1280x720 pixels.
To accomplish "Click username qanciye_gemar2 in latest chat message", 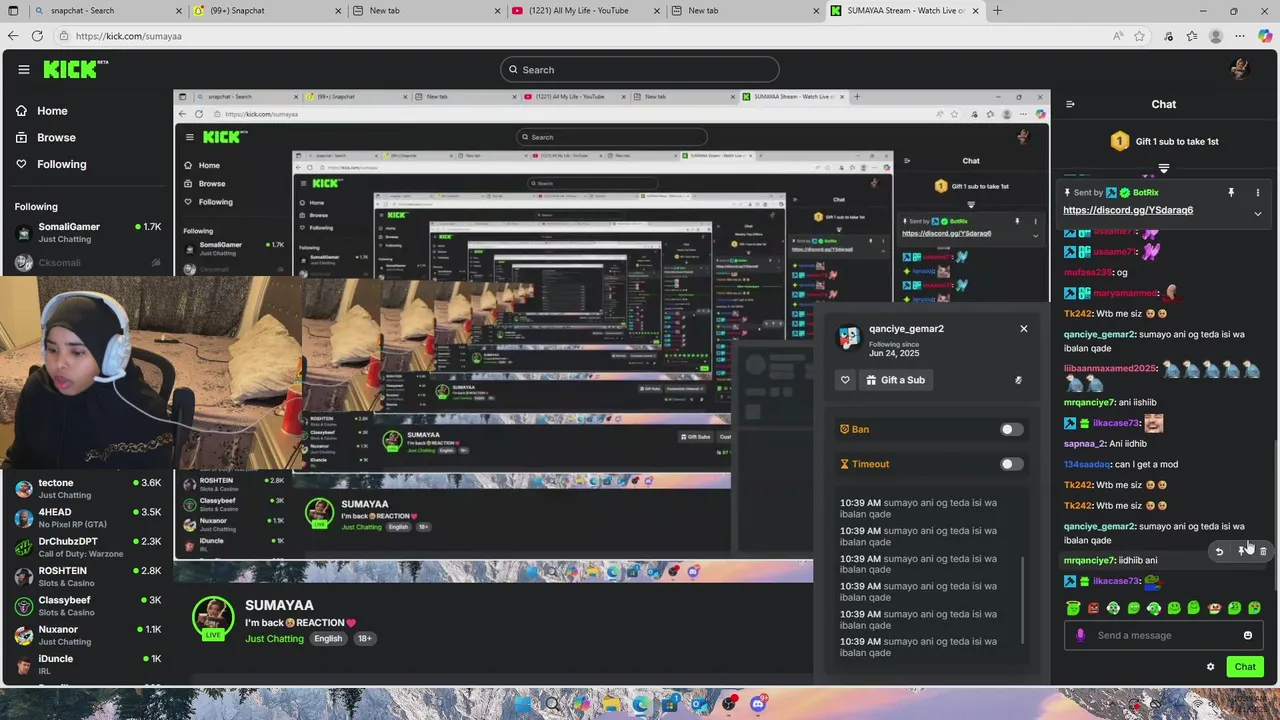I will point(1099,526).
